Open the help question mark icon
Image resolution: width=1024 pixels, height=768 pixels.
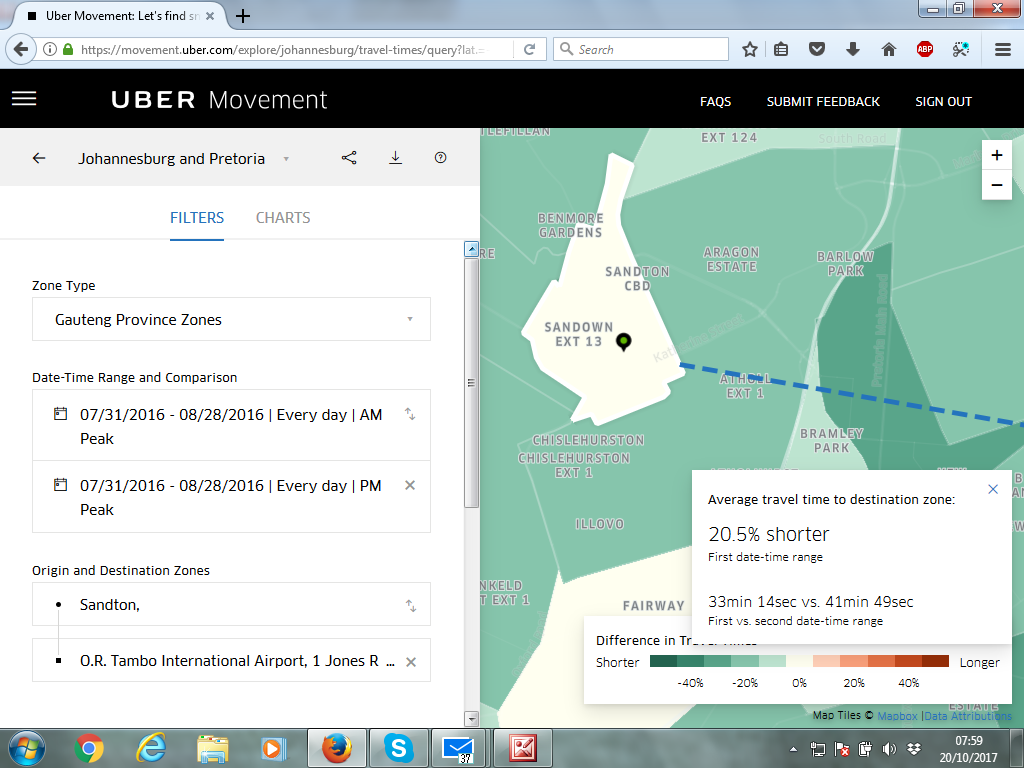pyautogui.click(x=440, y=158)
